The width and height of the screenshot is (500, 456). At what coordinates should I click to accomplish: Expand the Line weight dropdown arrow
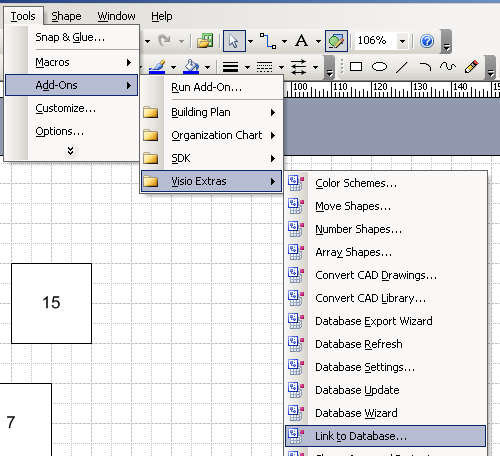247,67
